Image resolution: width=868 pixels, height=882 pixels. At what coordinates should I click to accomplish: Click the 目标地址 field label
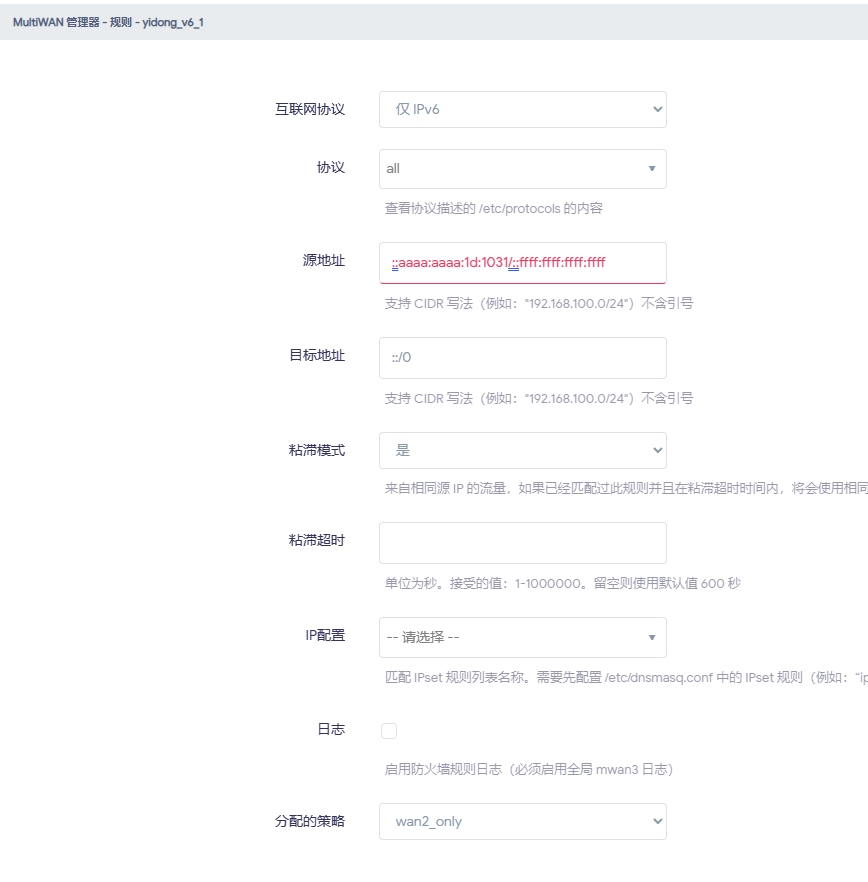pyautogui.click(x=317, y=355)
